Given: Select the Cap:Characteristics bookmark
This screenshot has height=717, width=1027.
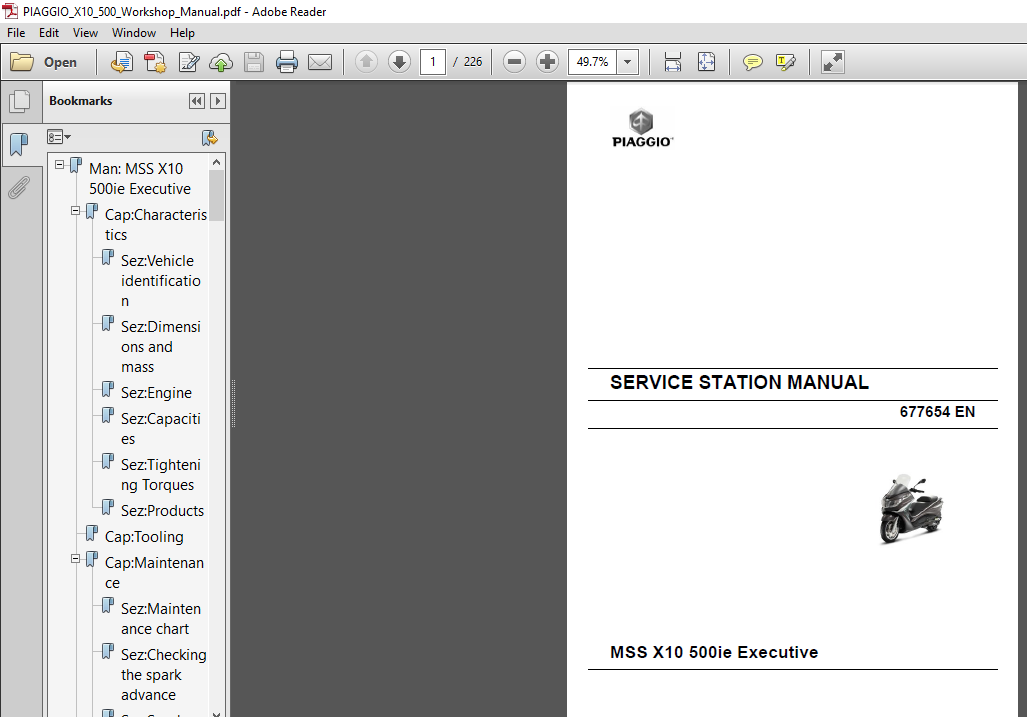Looking at the screenshot, I should click(x=156, y=225).
